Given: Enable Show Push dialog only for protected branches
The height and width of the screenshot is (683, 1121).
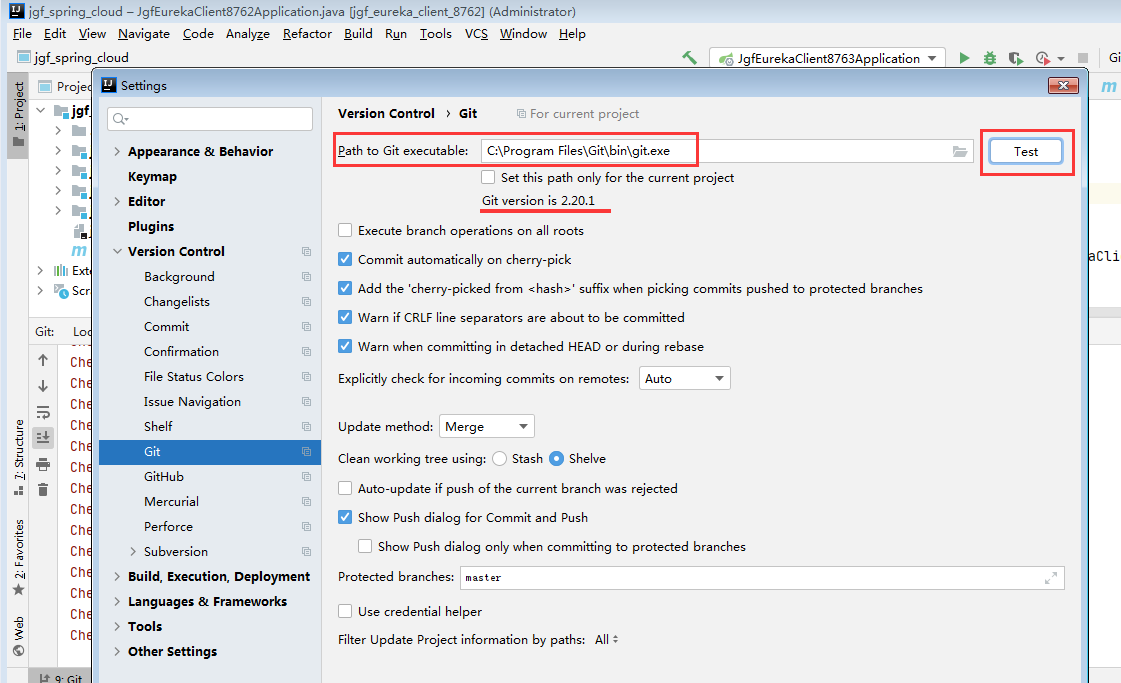Looking at the screenshot, I should click(x=365, y=546).
